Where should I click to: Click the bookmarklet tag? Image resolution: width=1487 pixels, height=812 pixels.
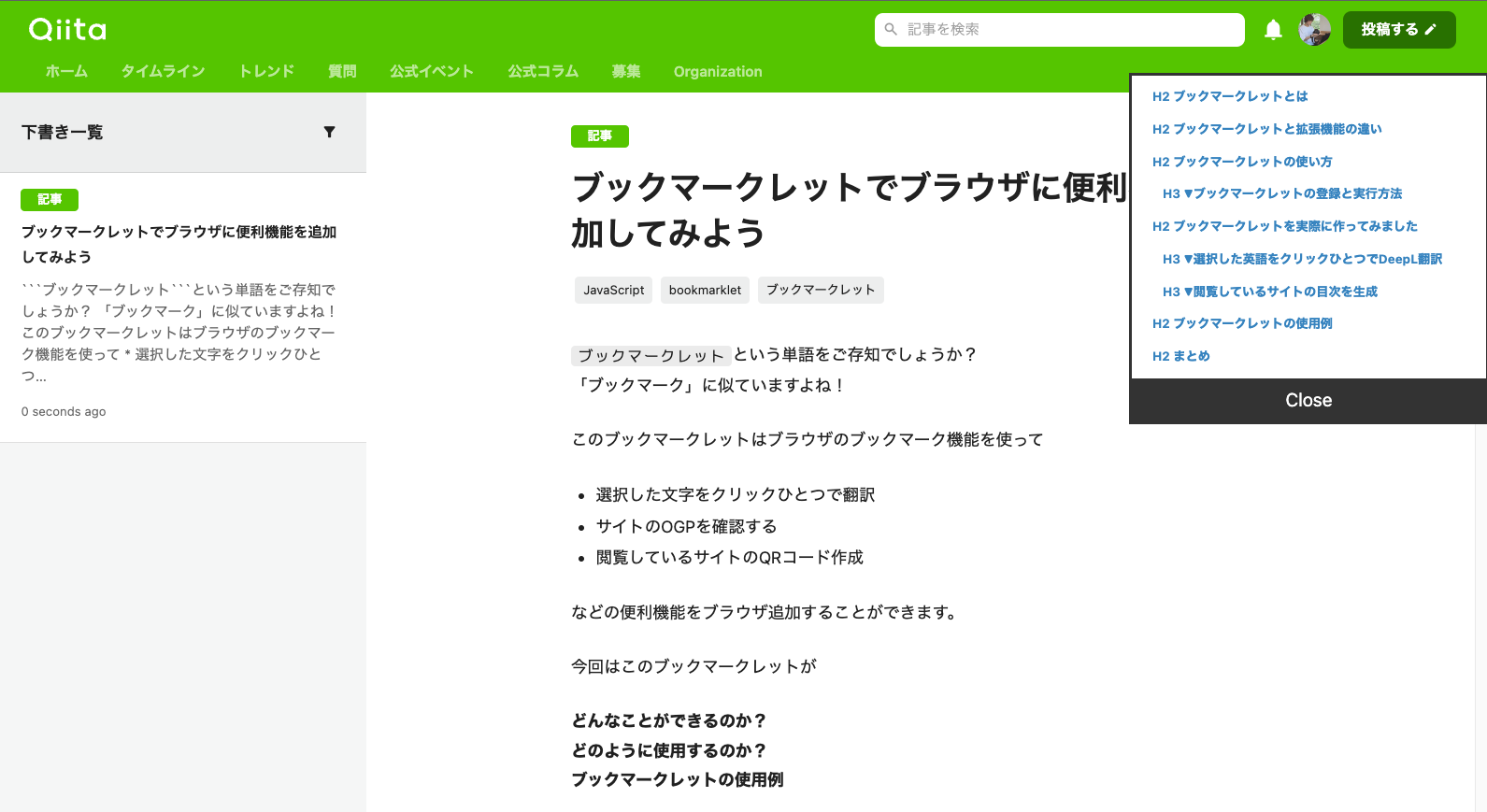coord(705,290)
